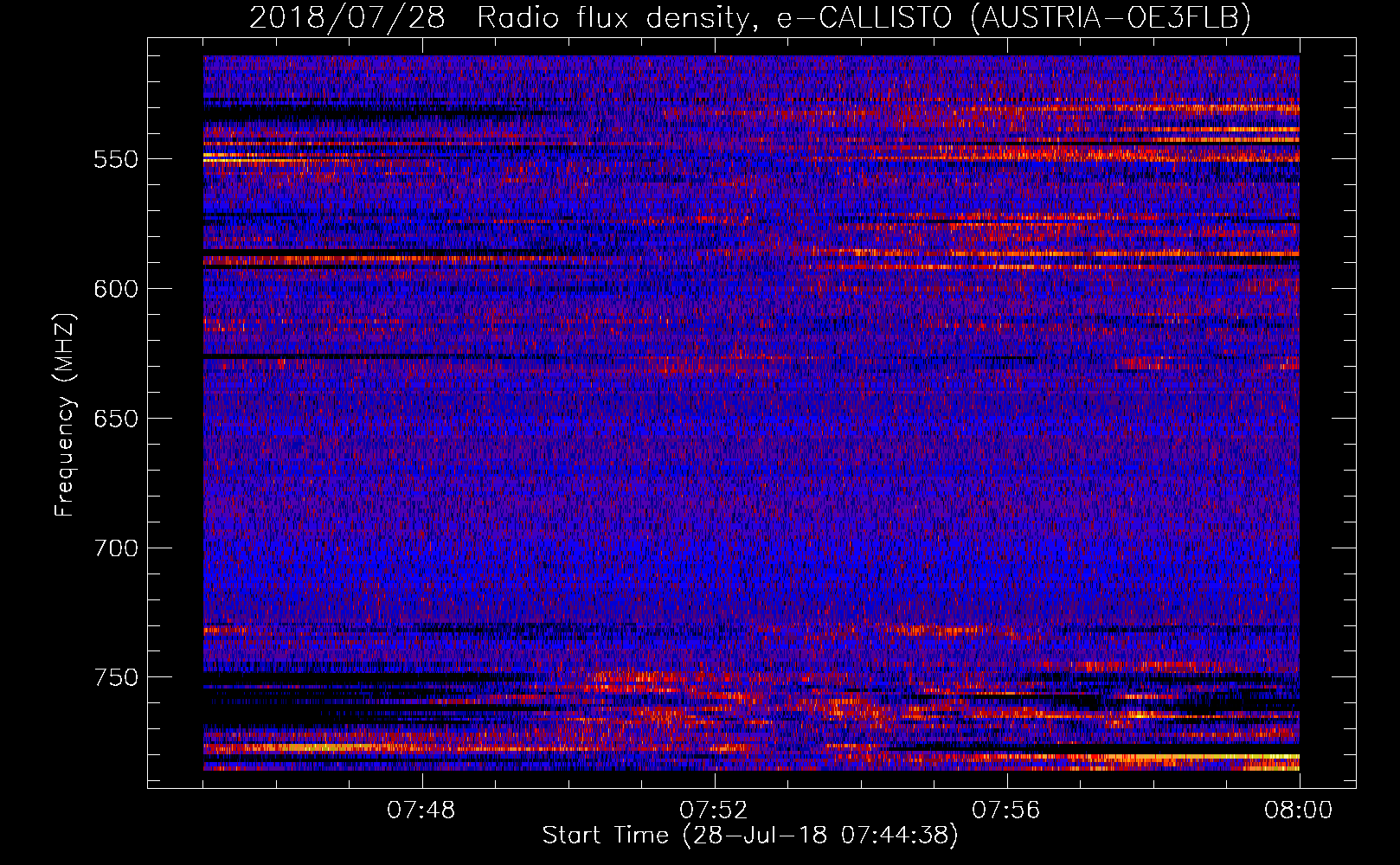
Task: Click the plot title "Radio flux density, e-CALLISTO (AUSTRIA-OE3FLB)"
Action: [864, 17]
